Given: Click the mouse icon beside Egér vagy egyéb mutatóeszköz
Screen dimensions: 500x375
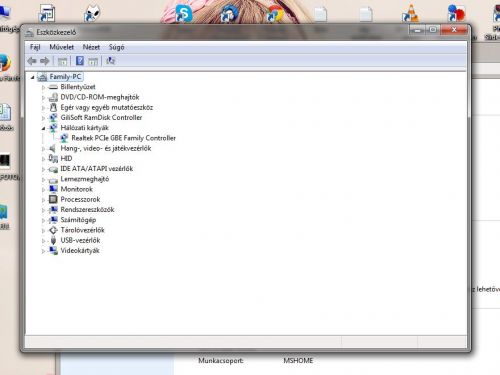Looking at the screenshot, I should [53, 107].
